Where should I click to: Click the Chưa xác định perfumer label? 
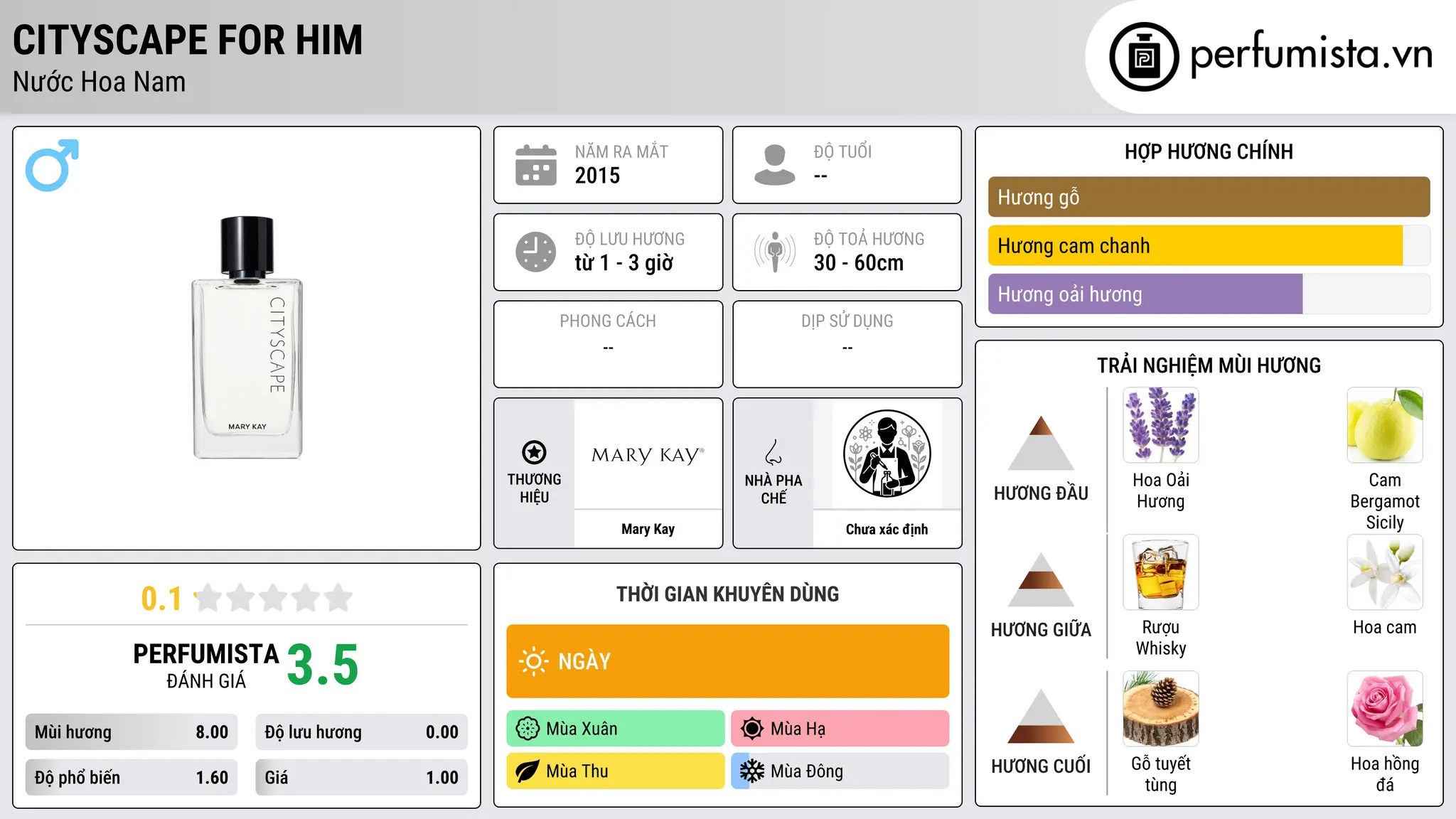pyautogui.click(x=887, y=529)
